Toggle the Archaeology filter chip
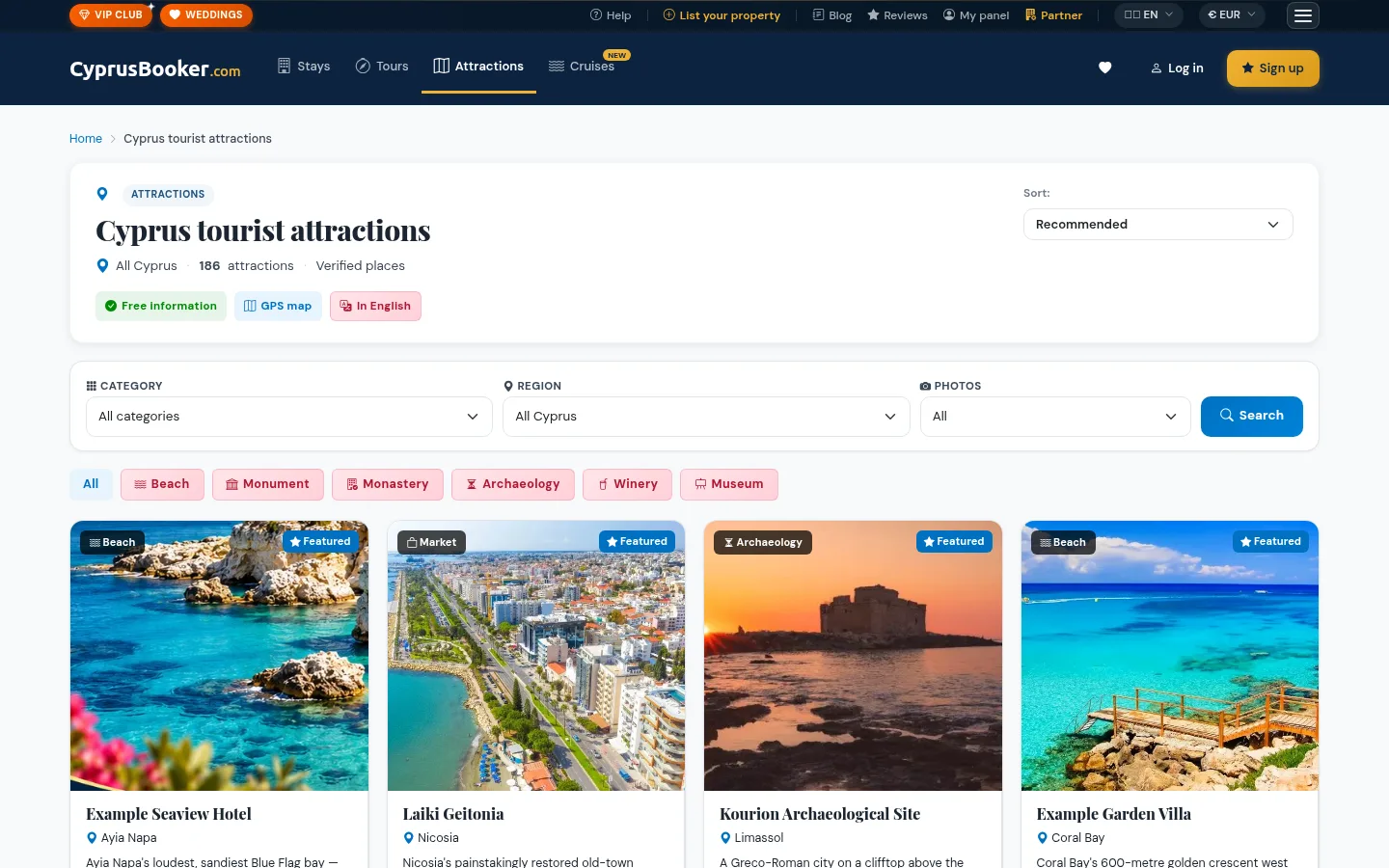The width and height of the screenshot is (1389, 868). pos(513,484)
